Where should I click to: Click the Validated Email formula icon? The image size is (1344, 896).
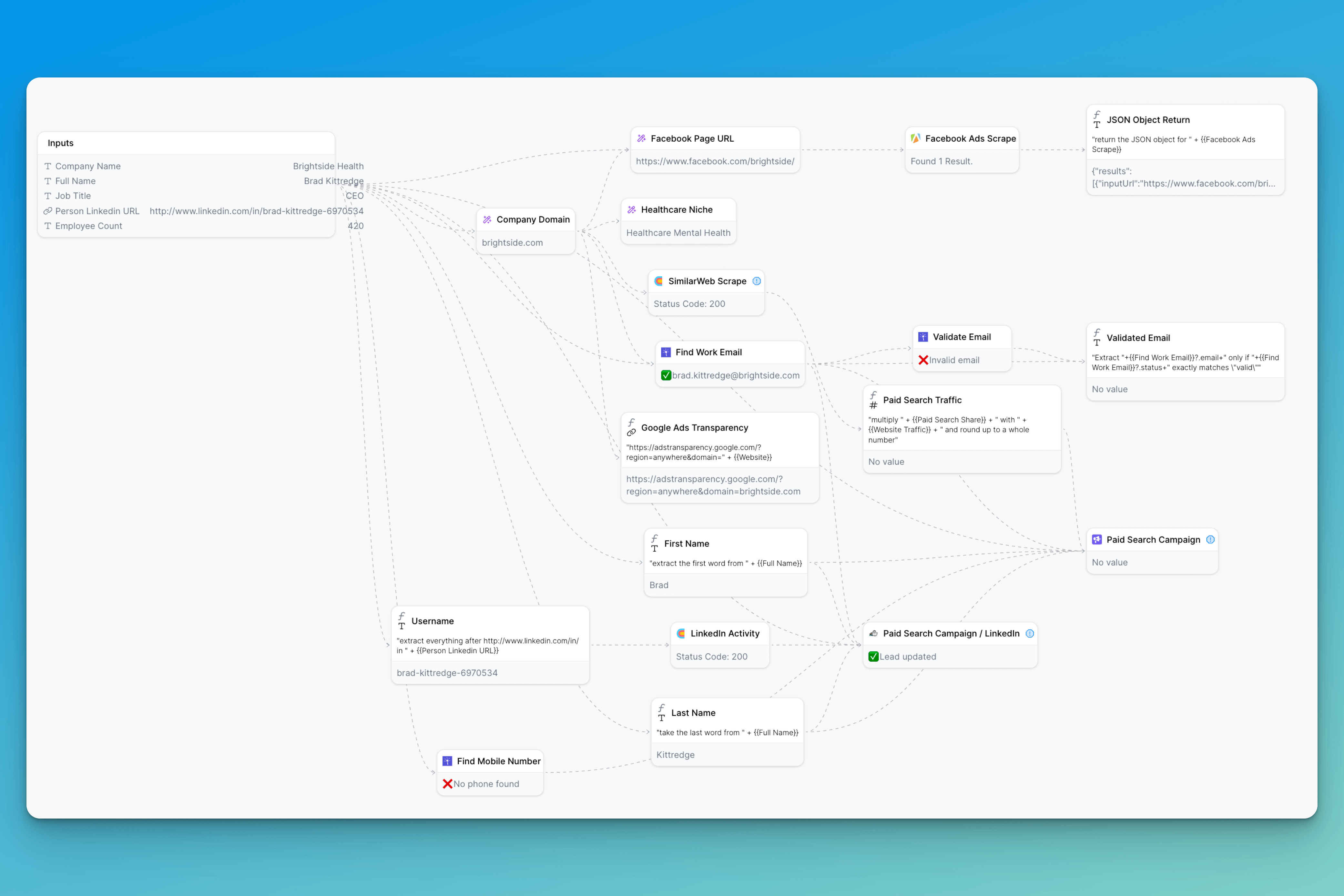click(1096, 338)
